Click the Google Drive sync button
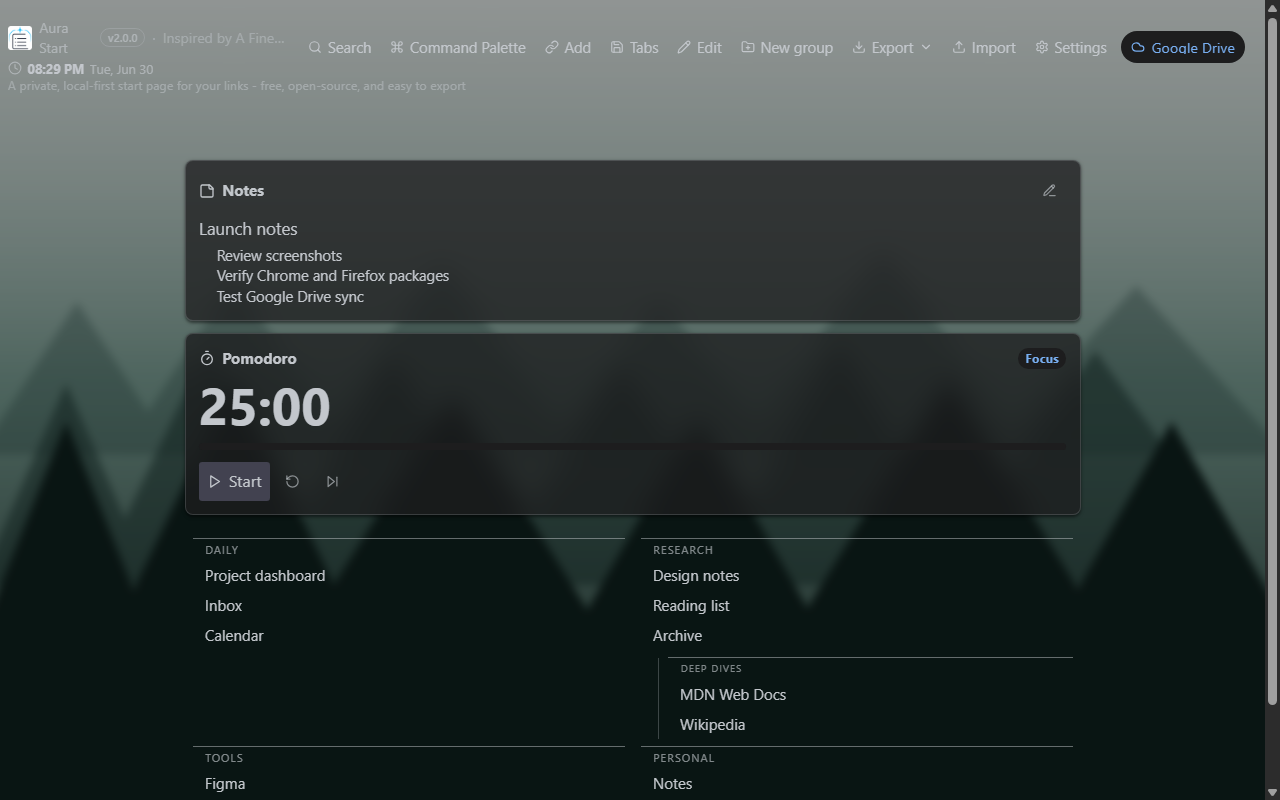The width and height of the screenshot is (1280, 800). (x=1183, y=47)
